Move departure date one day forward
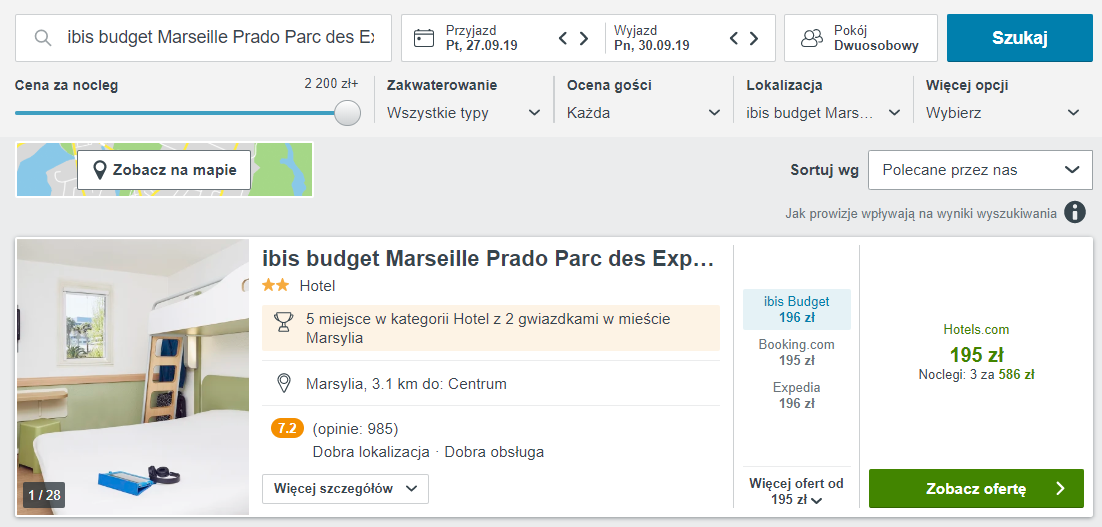 point(756,39)
